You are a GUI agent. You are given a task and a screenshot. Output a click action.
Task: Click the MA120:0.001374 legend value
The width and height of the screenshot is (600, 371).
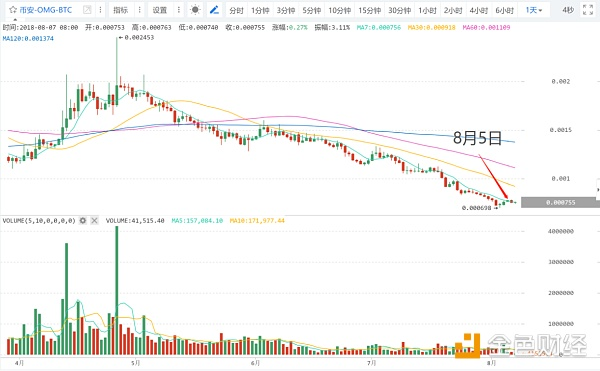pyautogui.click(x=28, y=39)
